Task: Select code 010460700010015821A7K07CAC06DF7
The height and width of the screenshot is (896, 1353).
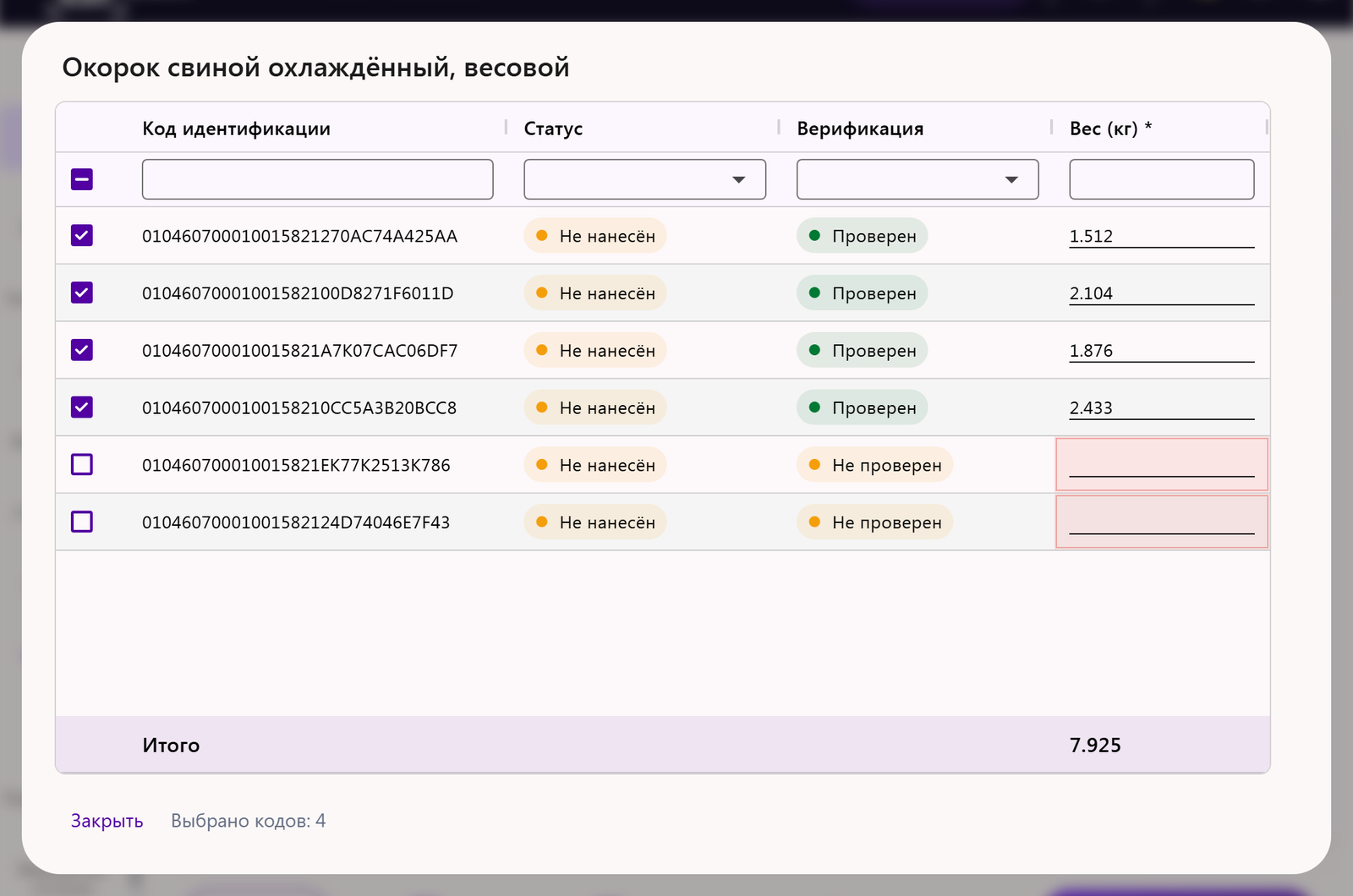Action: 300,350
